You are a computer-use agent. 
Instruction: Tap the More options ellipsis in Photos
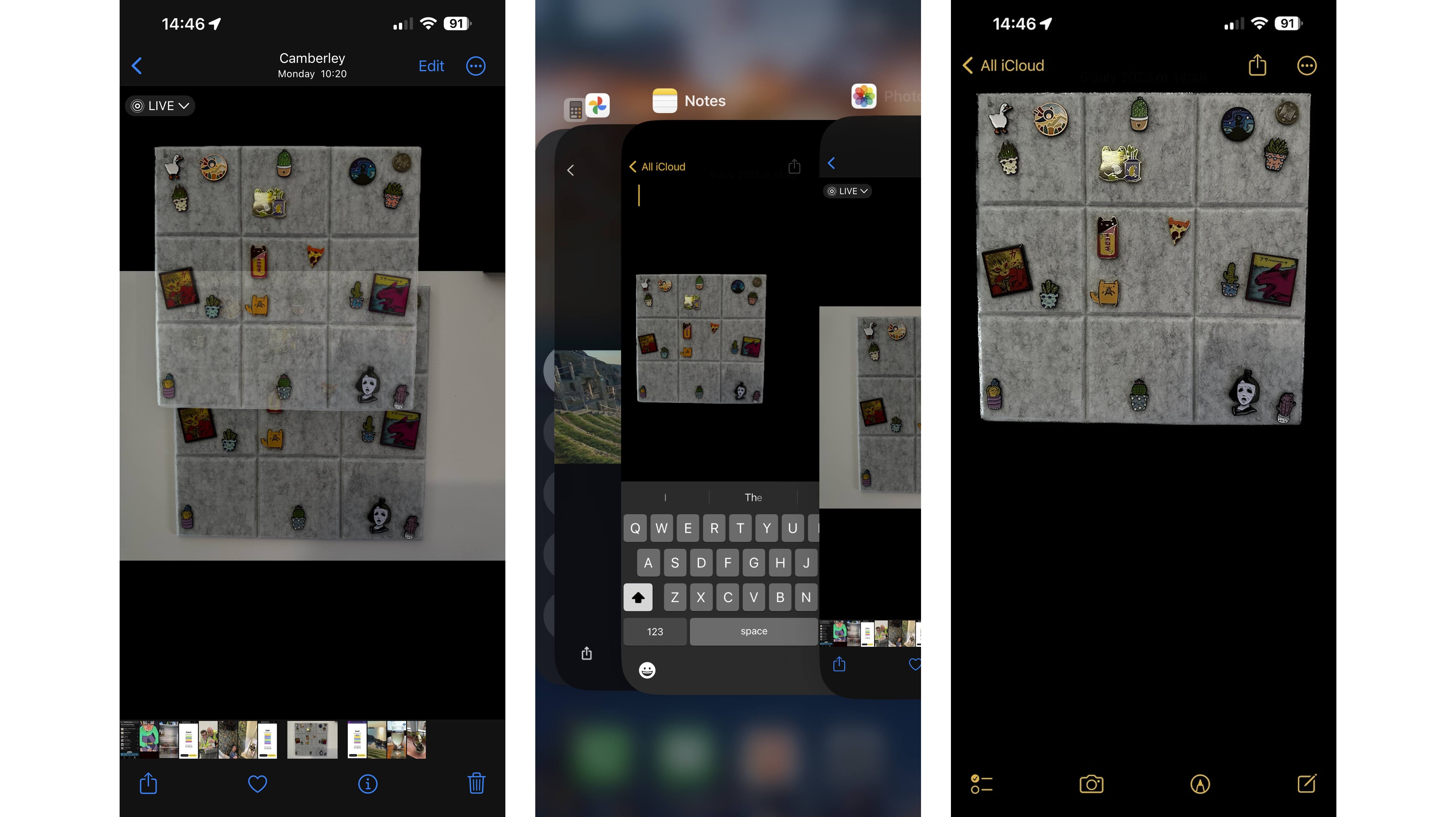point(476,65)
